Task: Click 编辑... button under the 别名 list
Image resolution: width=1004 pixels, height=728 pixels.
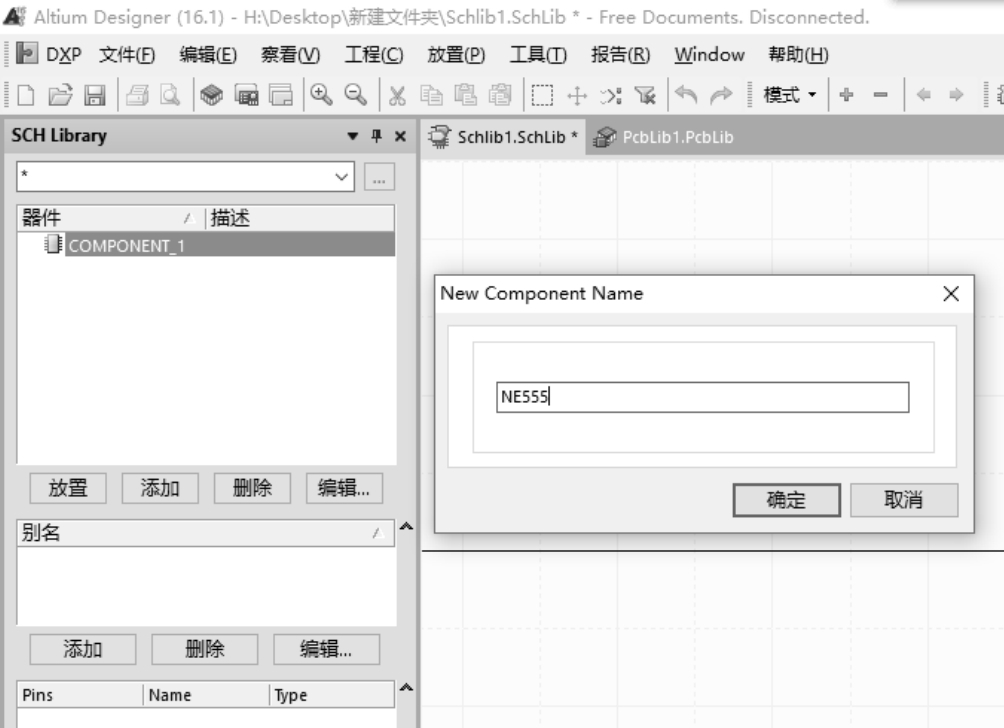Action: [x=327, y=649]
